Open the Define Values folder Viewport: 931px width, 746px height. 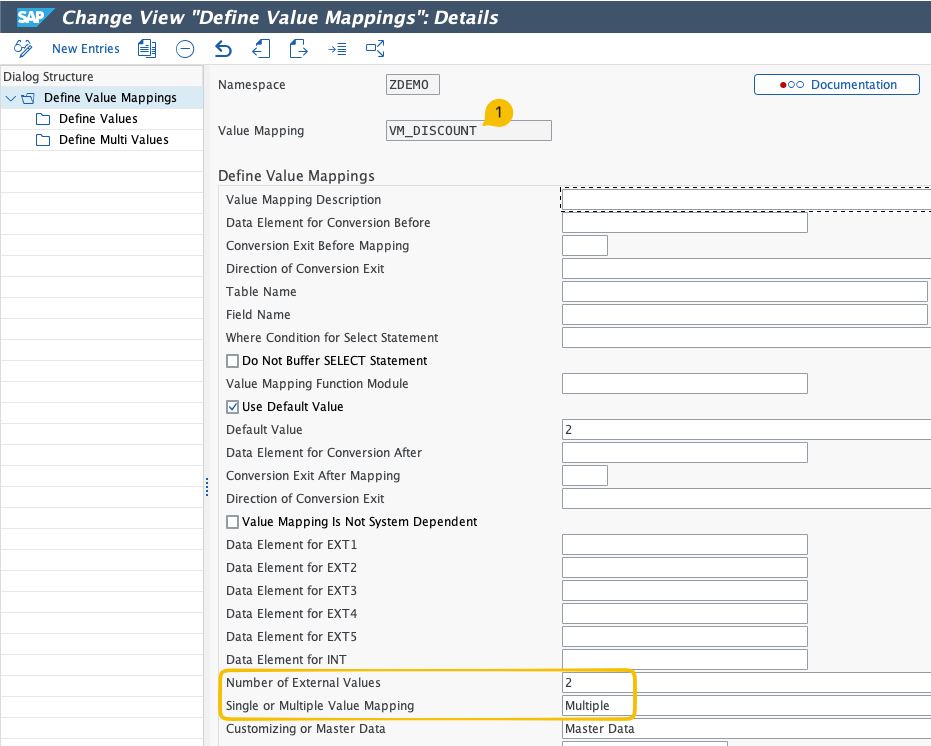click(98, 119)
